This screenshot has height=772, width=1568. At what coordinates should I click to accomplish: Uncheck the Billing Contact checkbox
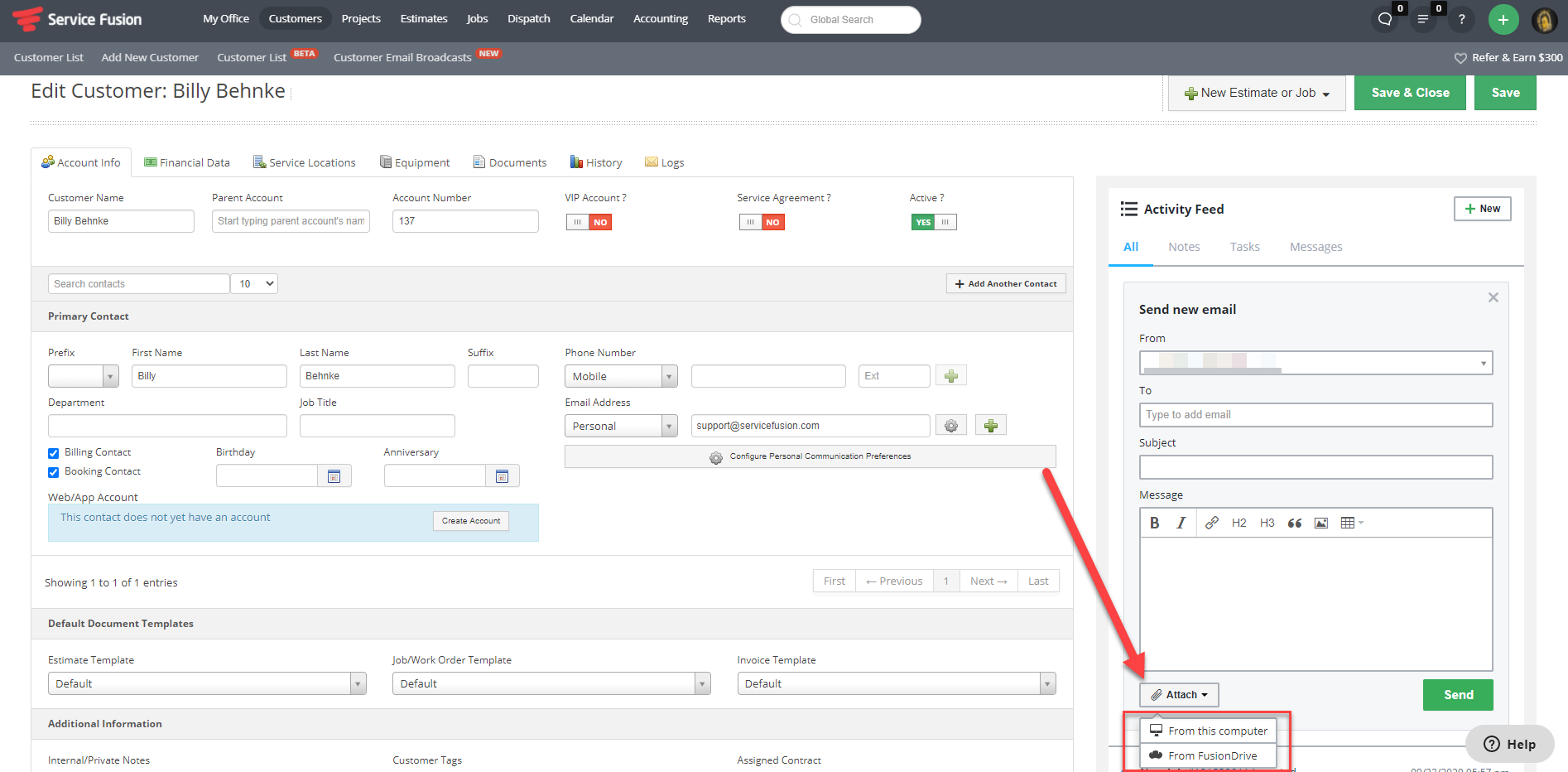pyautogui.click(x=54, y=453)
